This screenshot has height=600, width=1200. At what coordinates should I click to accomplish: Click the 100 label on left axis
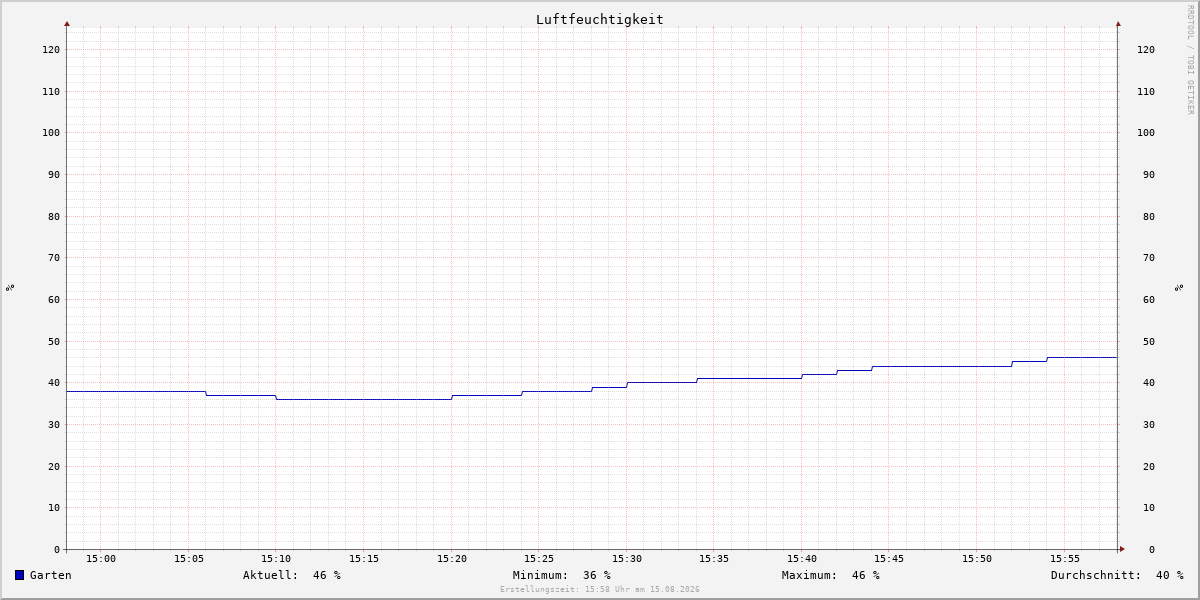click(51, 133)
